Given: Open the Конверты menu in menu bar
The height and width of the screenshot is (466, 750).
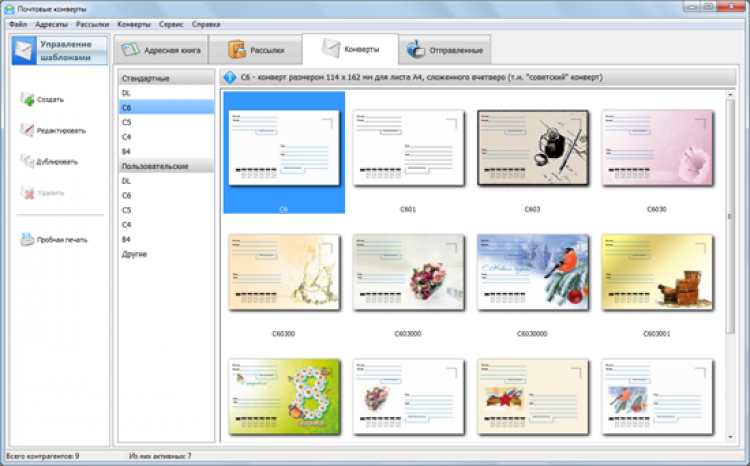Looking at the screenshot, I should click(x=134, y=24).
